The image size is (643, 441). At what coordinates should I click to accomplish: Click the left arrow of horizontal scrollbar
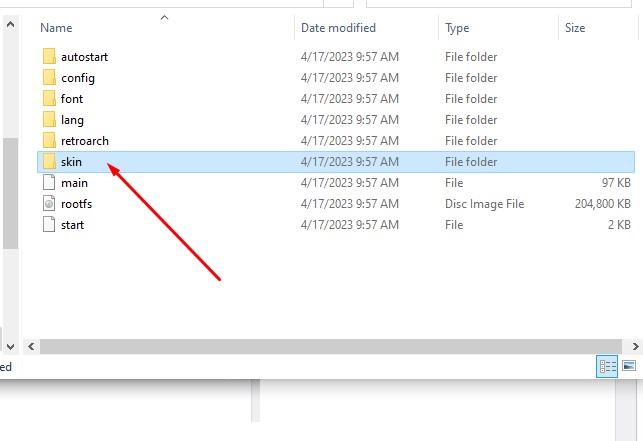click(32, 346)
